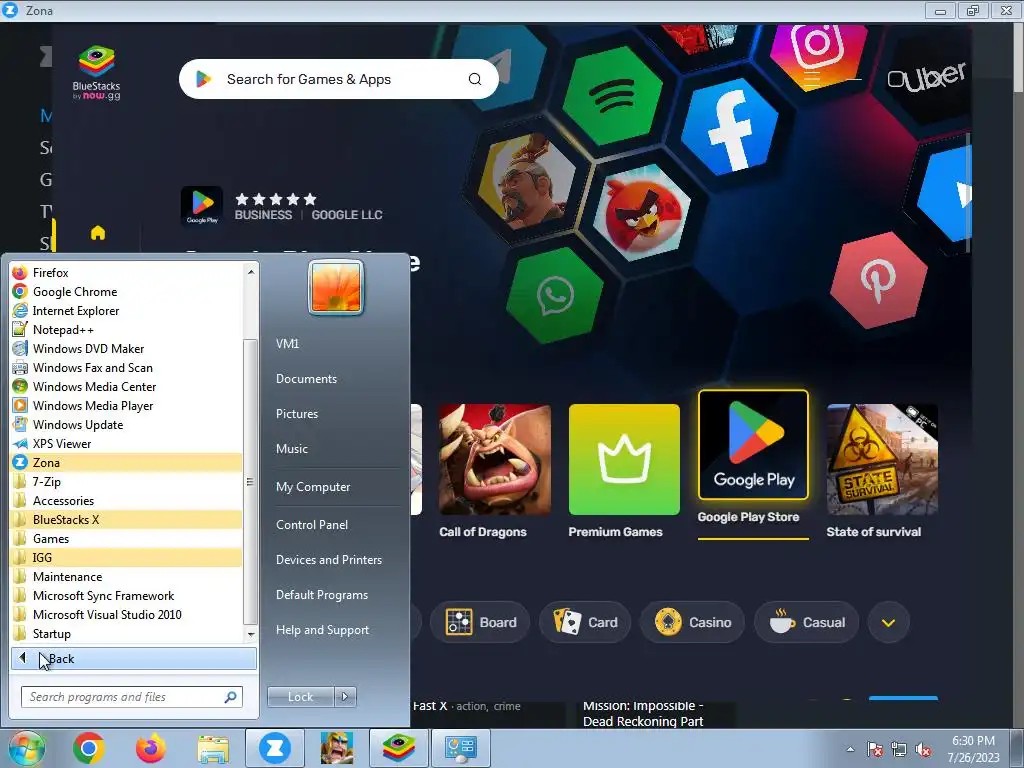Open Default Programs
This screenshot has height=768, width=1024.
[x=321, y=595]
